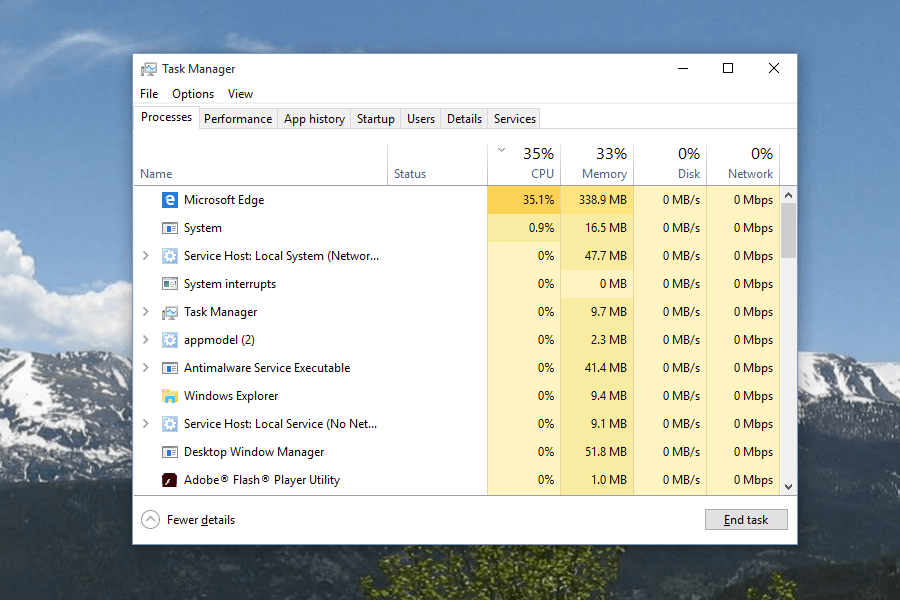Expand Antimalware Service Executable group
Viewport: 900px width, 600px height.
tap(146, 367)
